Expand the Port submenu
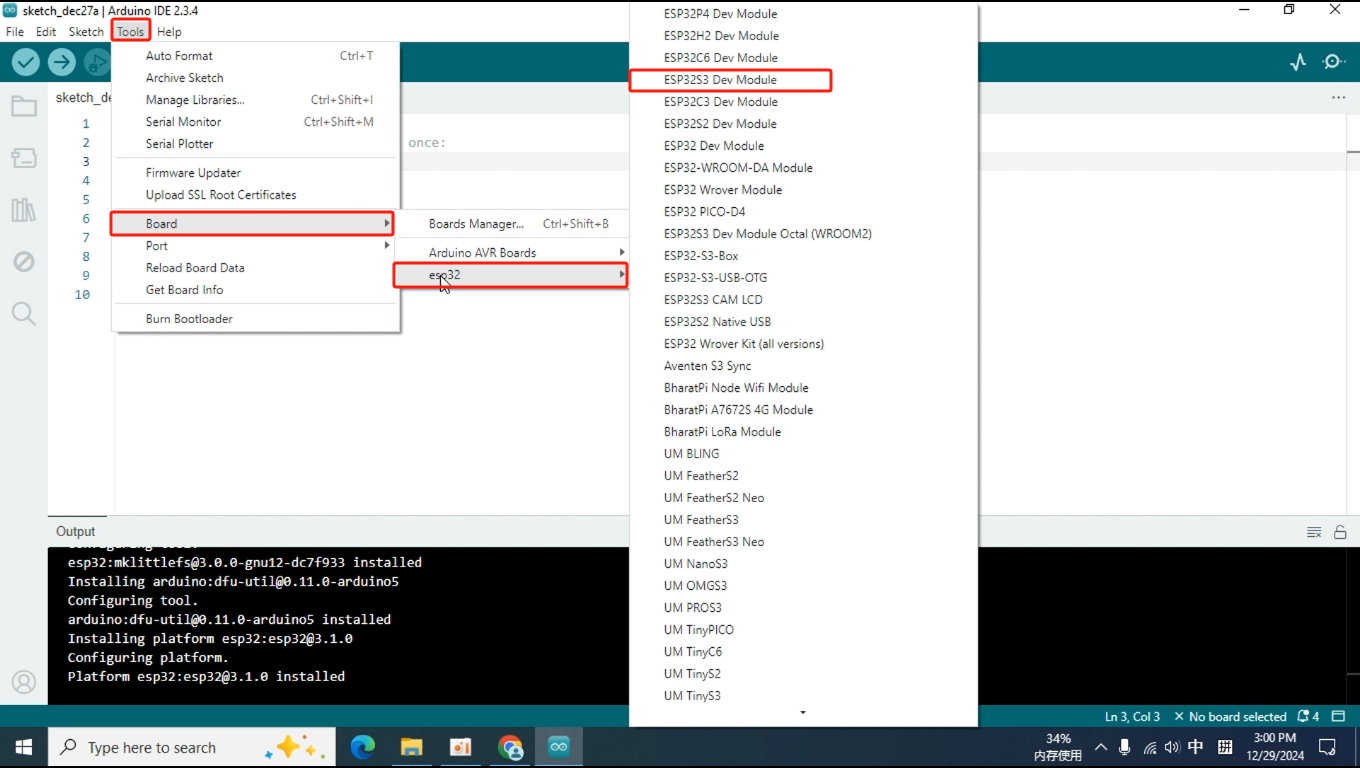 [255, 246]
